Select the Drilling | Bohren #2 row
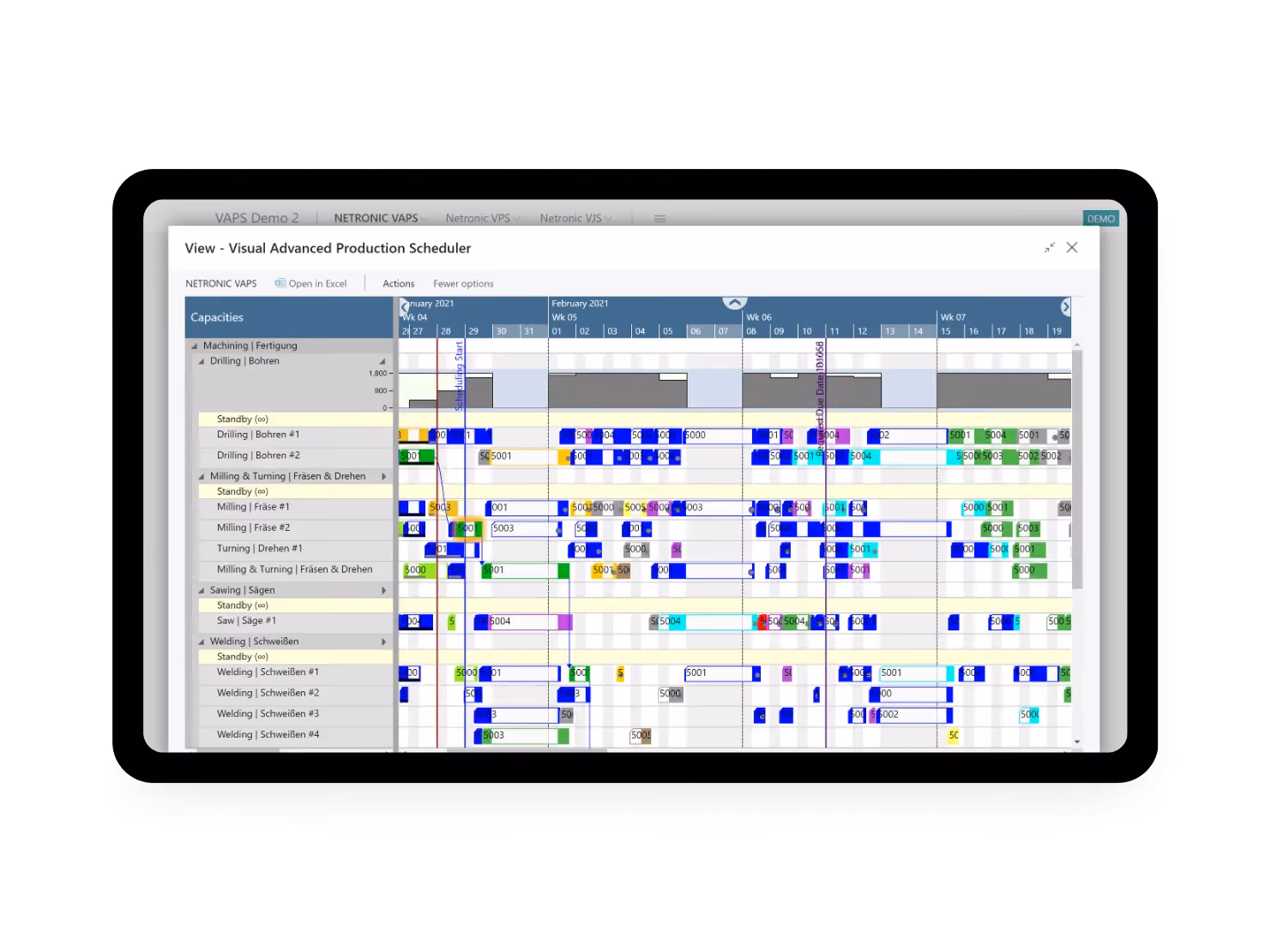The width and height of the screenshot is (1271, 952). click(x=295, y=455)
